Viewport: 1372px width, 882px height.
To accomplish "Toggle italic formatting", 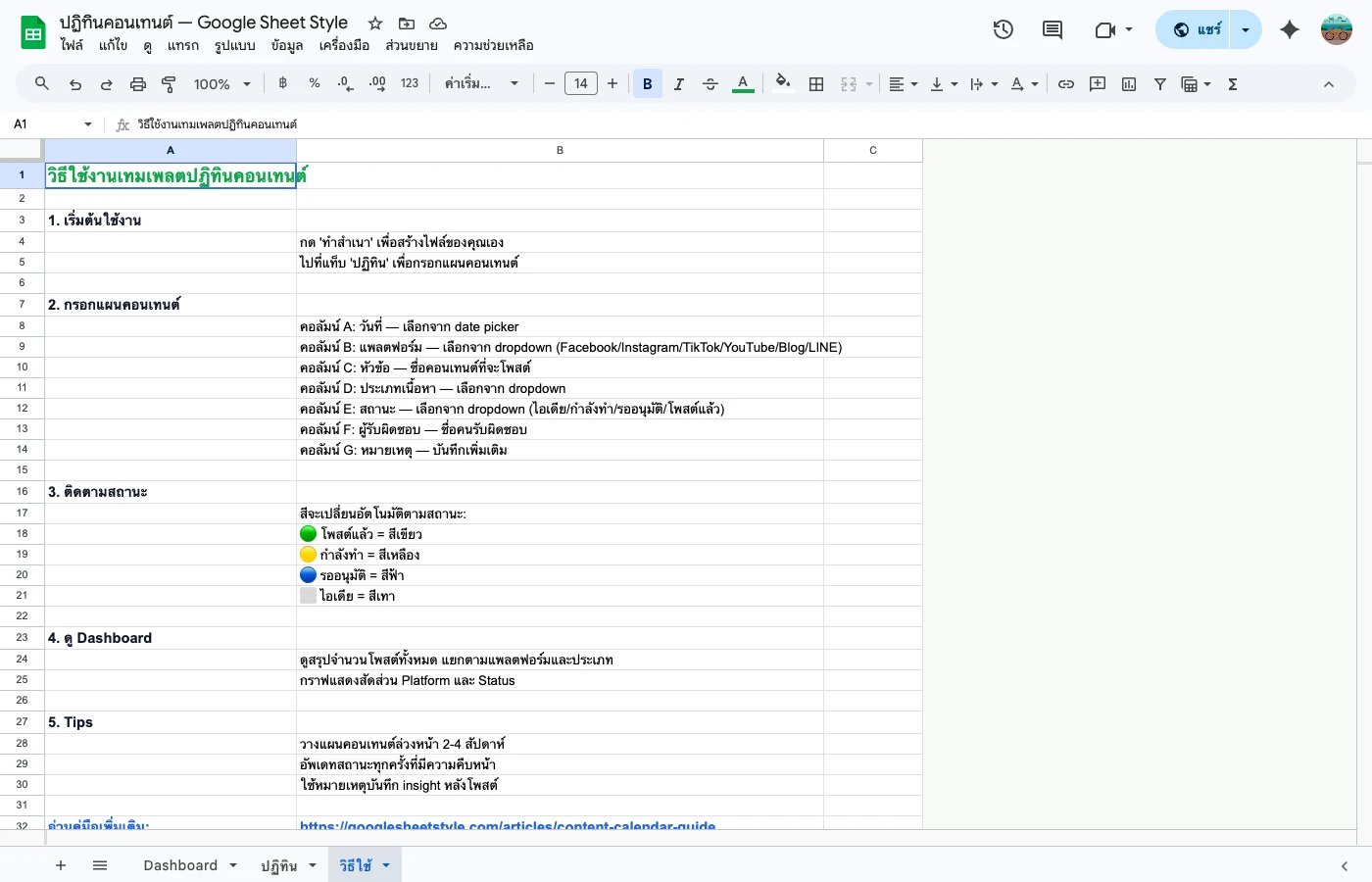I will [678, 83].
